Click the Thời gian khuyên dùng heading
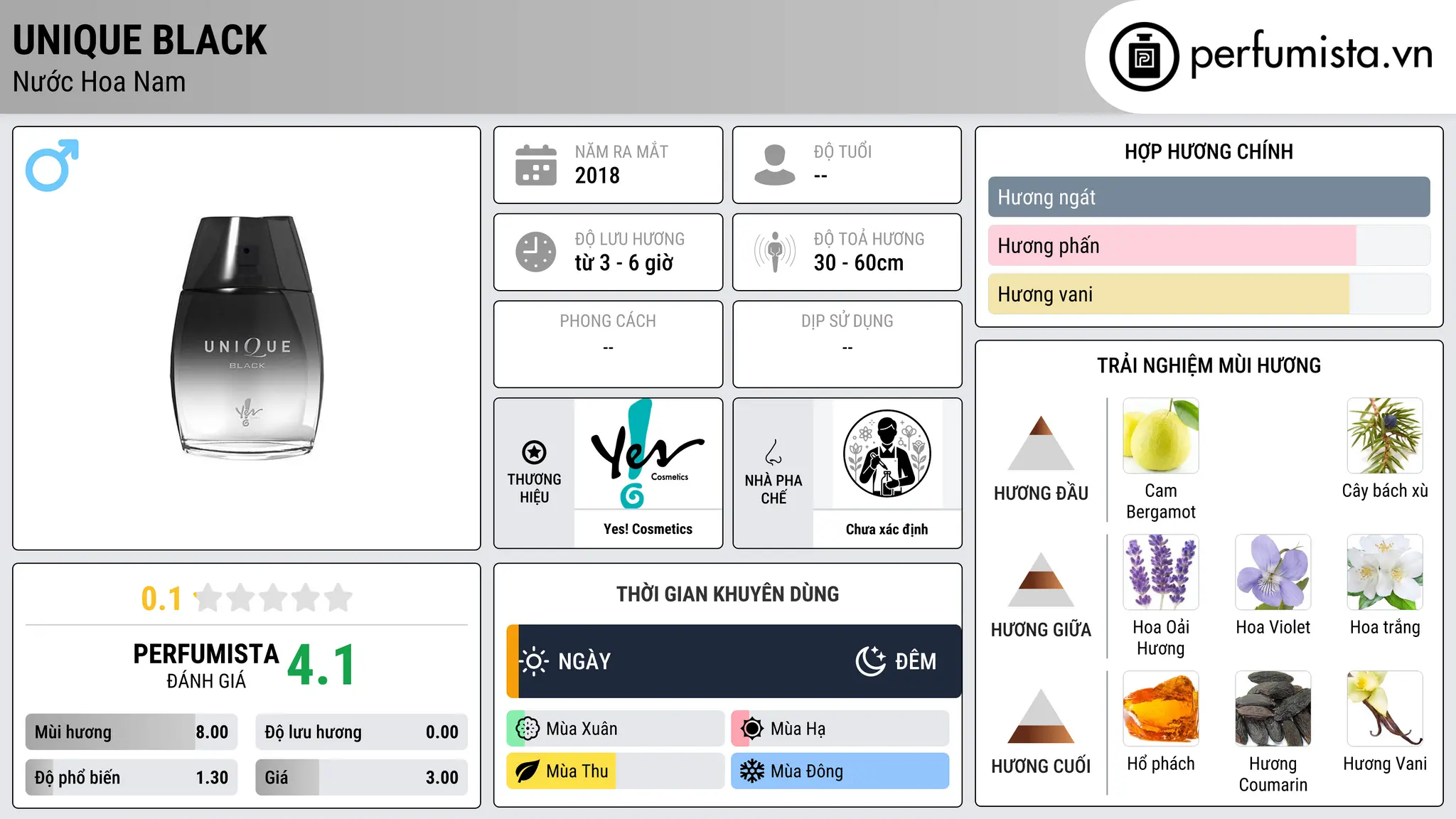This screenshot has width=1456, height=819. click(727, 594)
